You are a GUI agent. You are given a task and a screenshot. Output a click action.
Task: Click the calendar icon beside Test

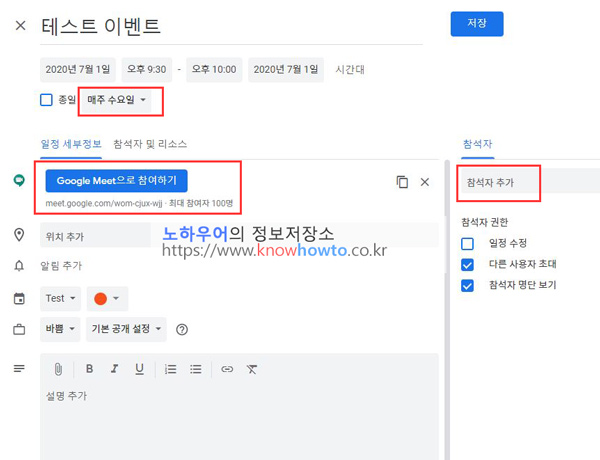click(x=19, y=299)
